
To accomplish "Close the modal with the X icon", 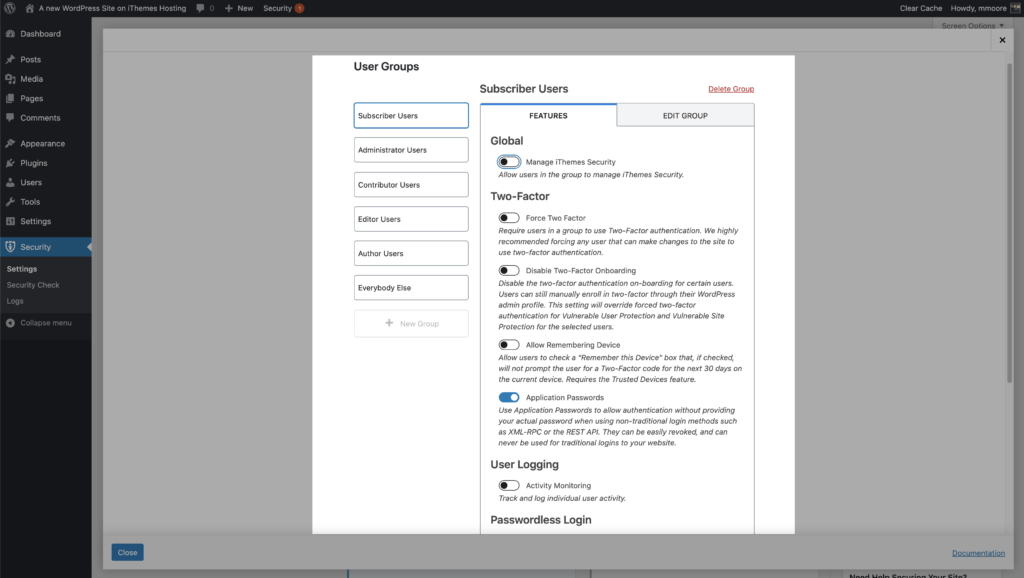I will (x=1002, y=40).
